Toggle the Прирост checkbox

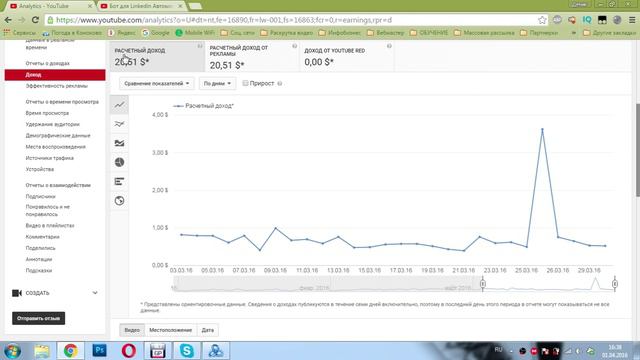pyautogui.click(x=245, y=83)
